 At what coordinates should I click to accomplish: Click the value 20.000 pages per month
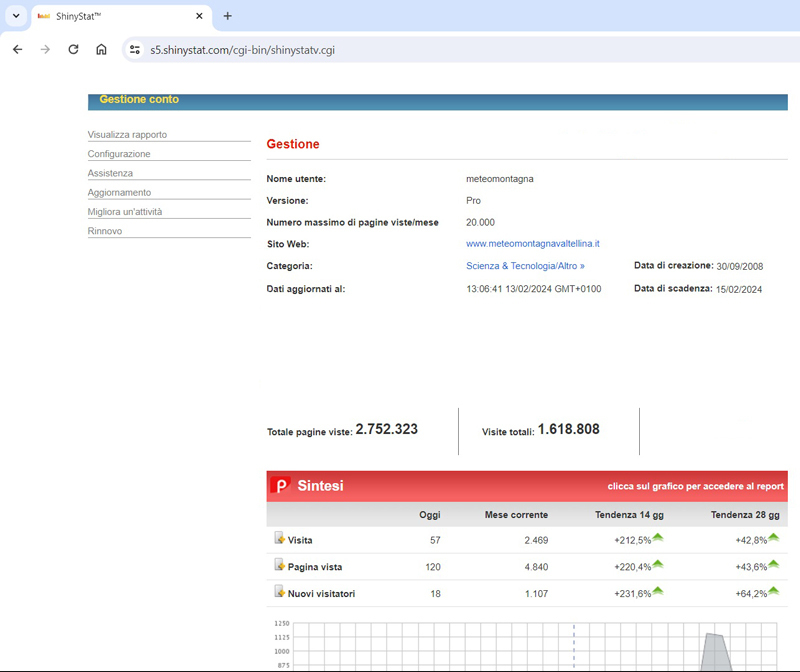coord(480,222)
